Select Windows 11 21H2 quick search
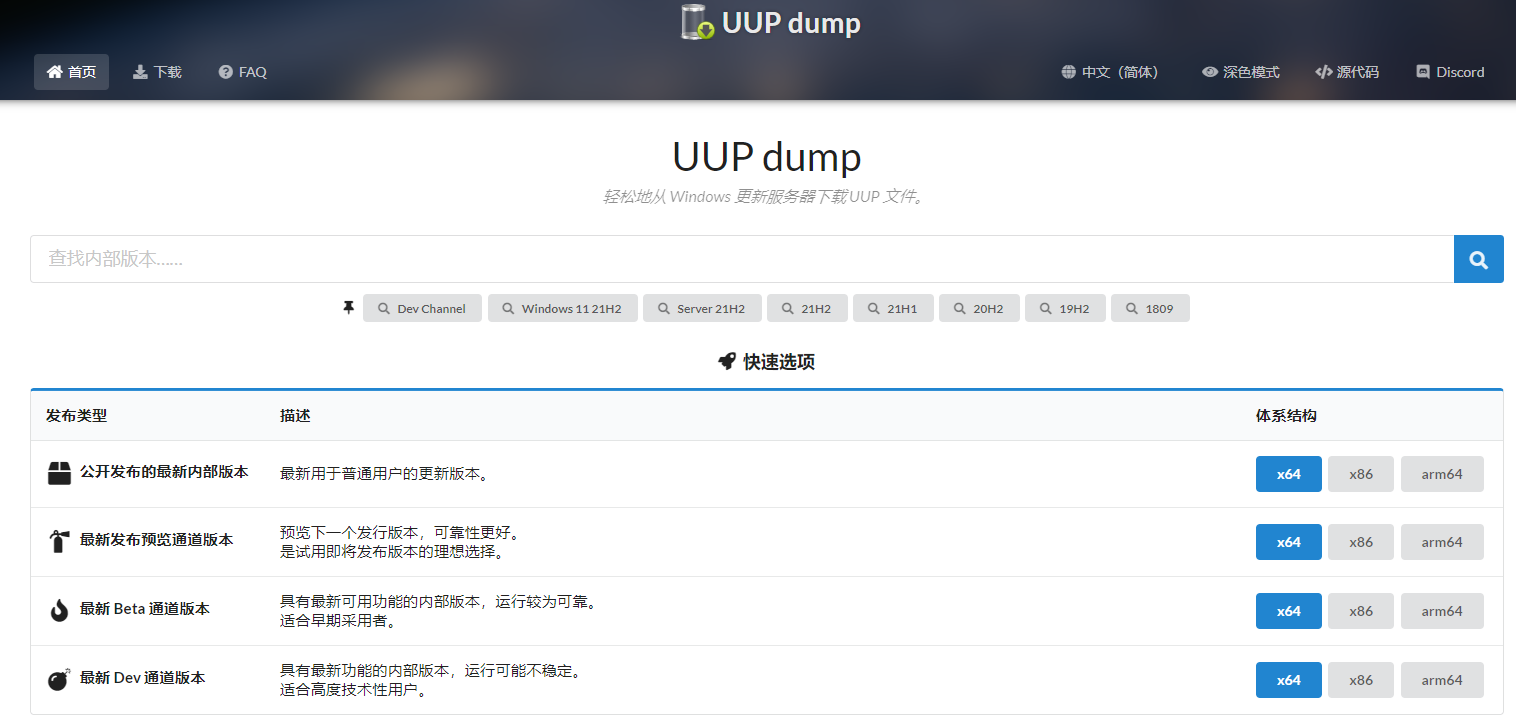 coord(562,308)
